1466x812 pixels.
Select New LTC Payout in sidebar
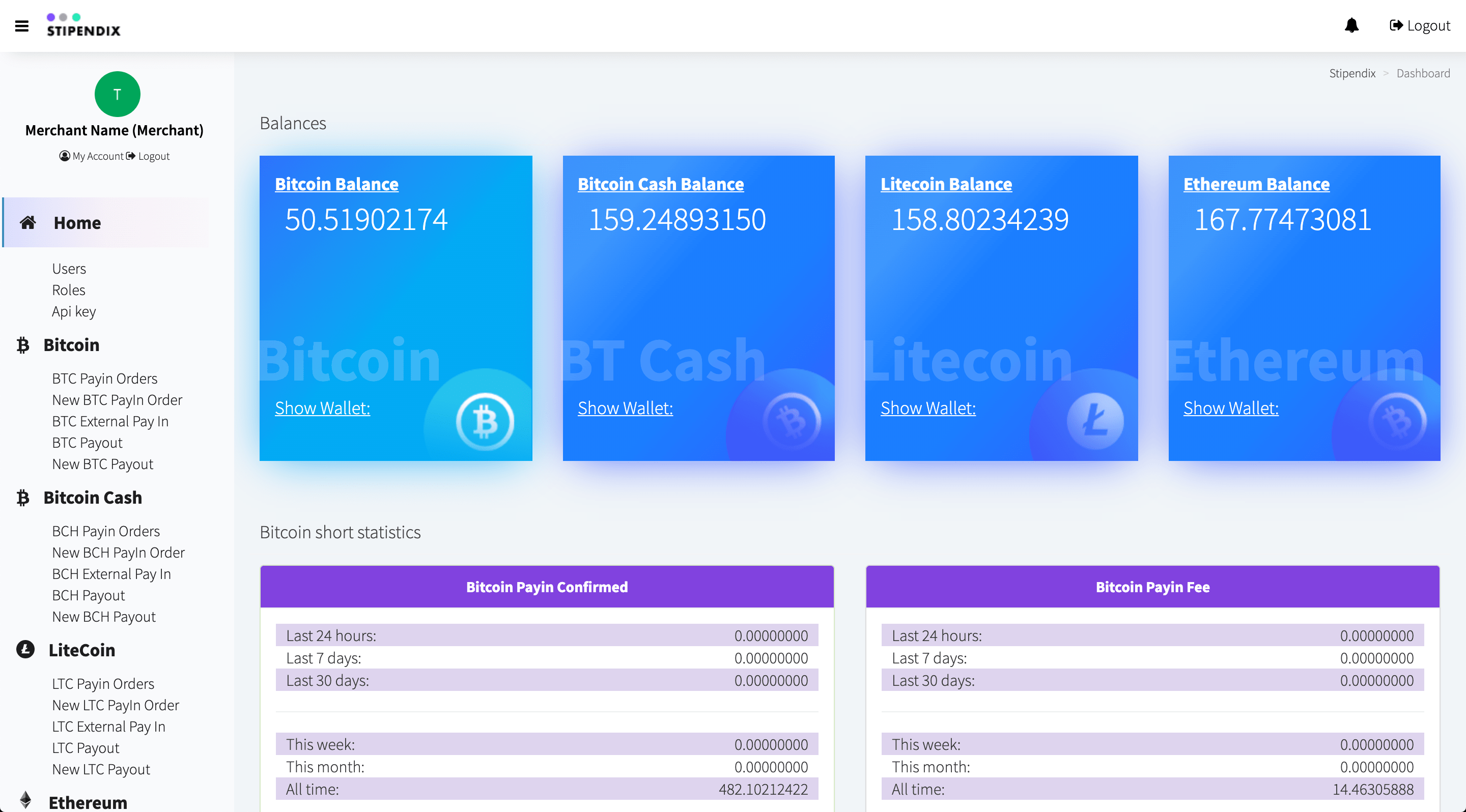click(101, 769)
